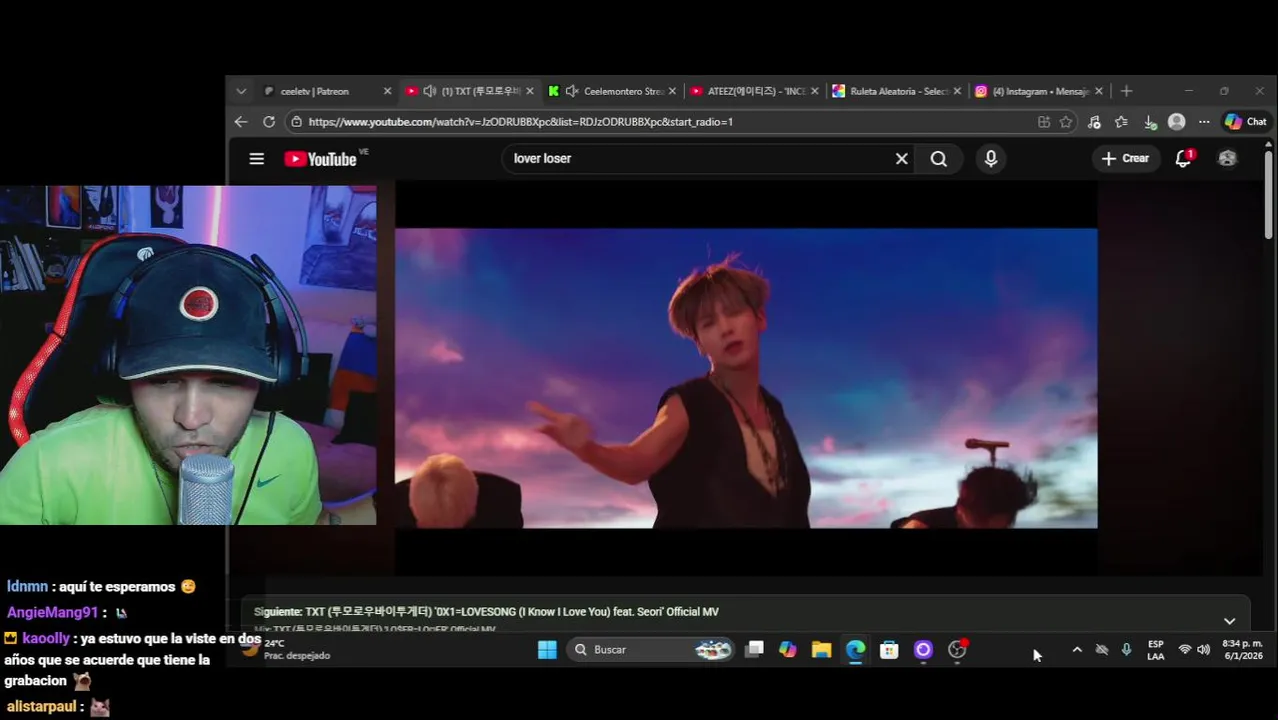Unmute the Ceelemontero Stream tab speaker
The height and width of the screenshot is (720, 1278).
[x=571, y=91]
